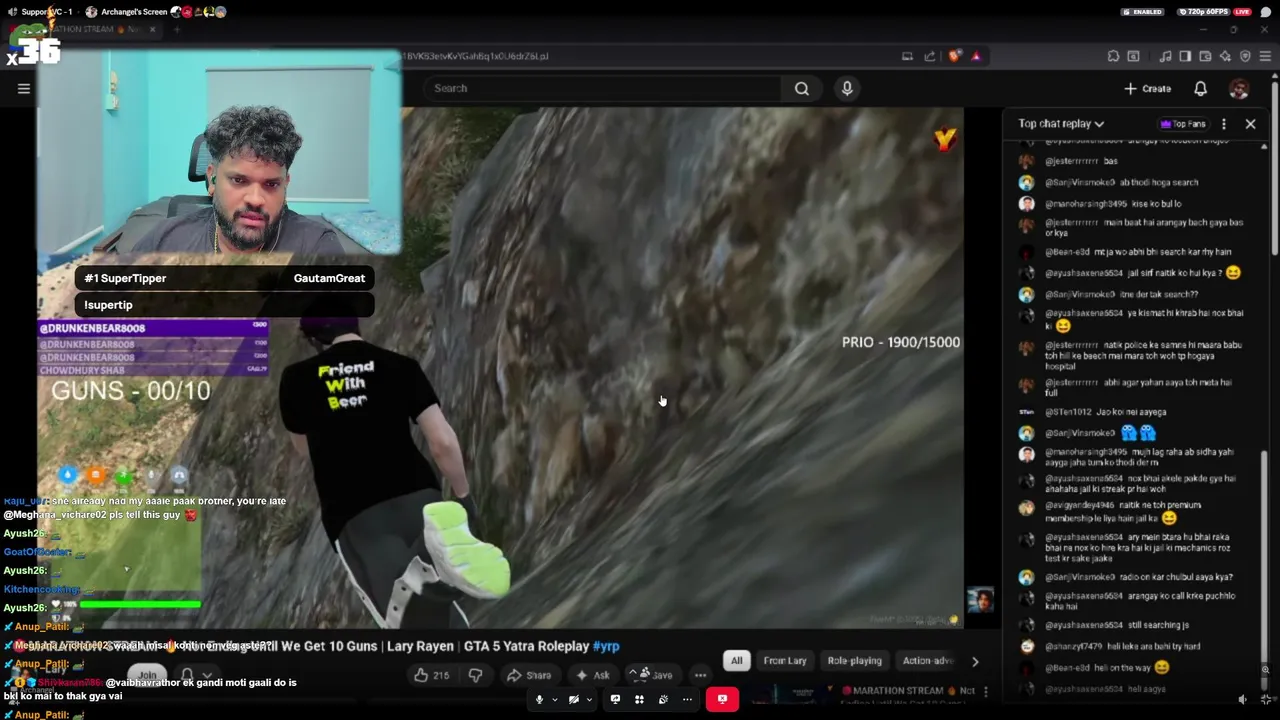
Task: Open YouTube notifications bell
Action: [1200, 88]
